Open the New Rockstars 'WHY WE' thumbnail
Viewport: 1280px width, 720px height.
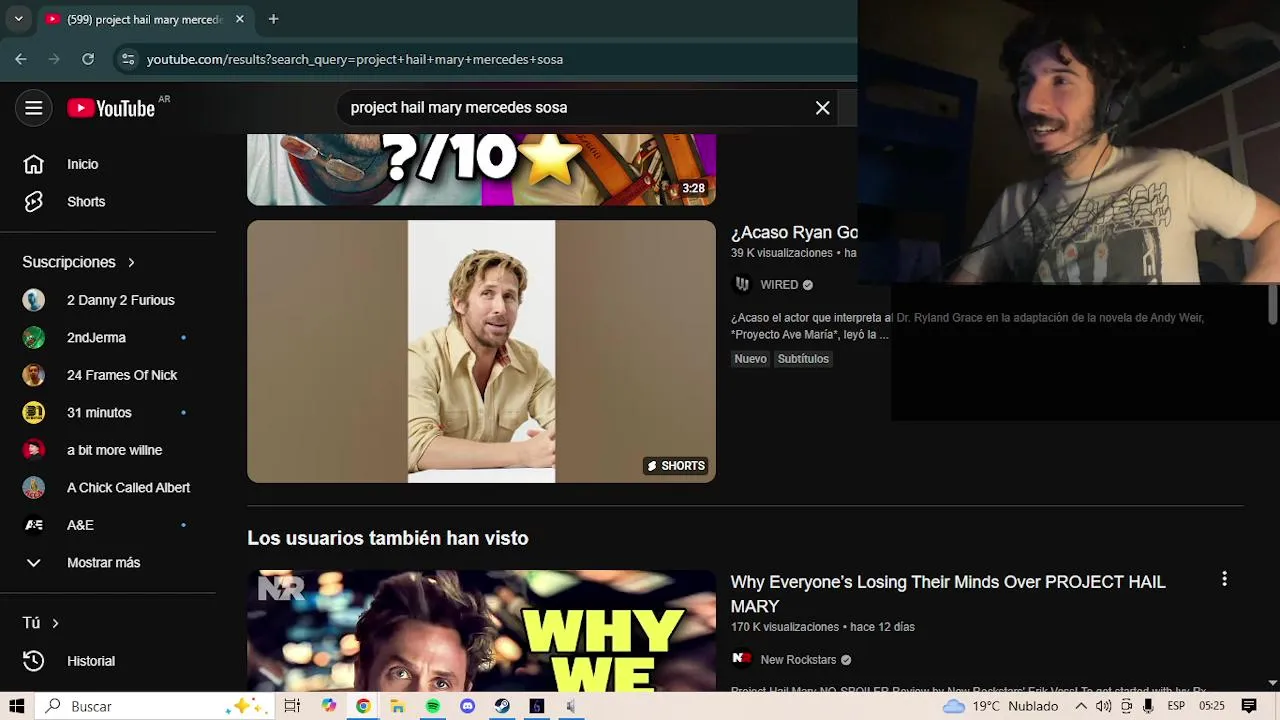(481, 631)
